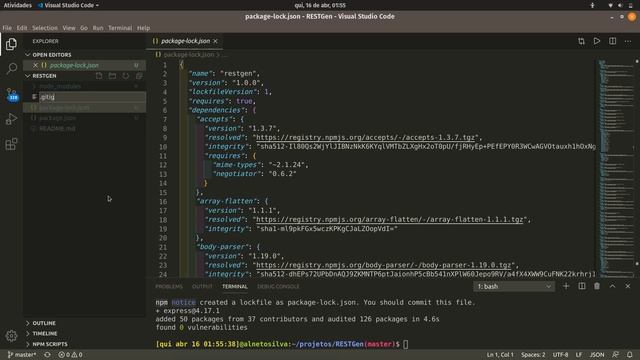Image resolution: width=640 pixels, height=360 pixels.
Task: Click New File icon in RESTGEN header
Action: click(99, 76)
